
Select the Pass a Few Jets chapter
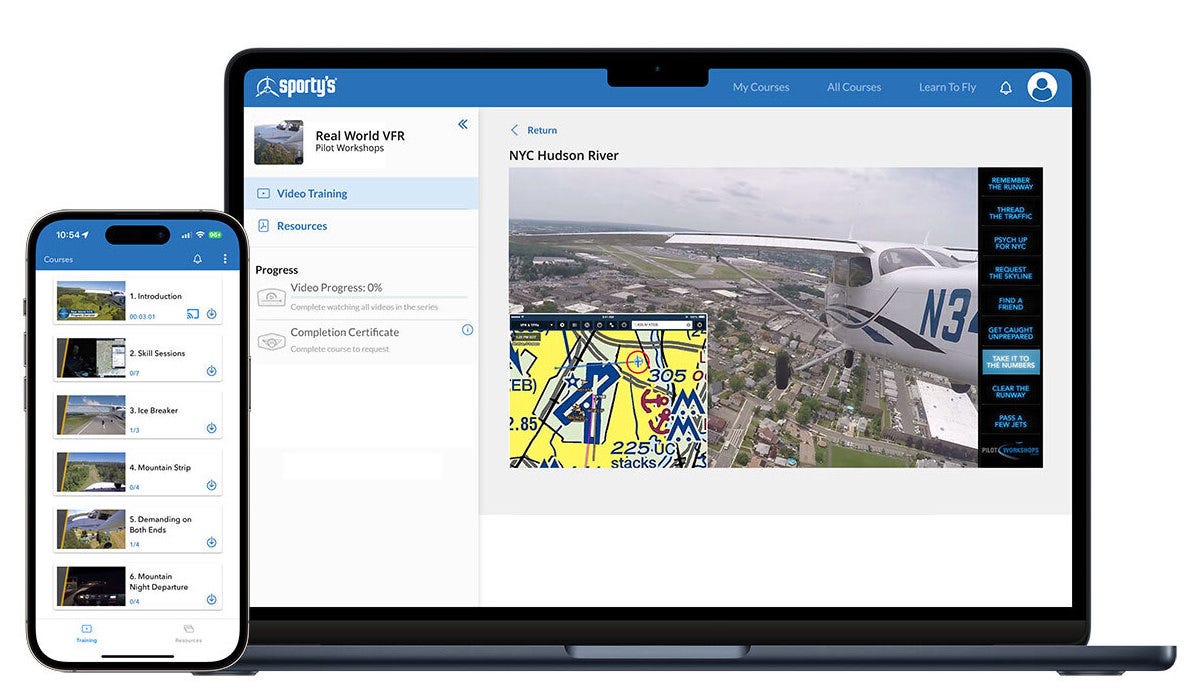pos(1010,421)
